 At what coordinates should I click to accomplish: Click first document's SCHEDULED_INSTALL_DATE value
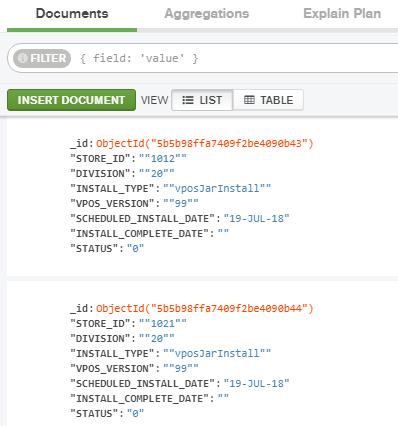[x=256, y=219]
